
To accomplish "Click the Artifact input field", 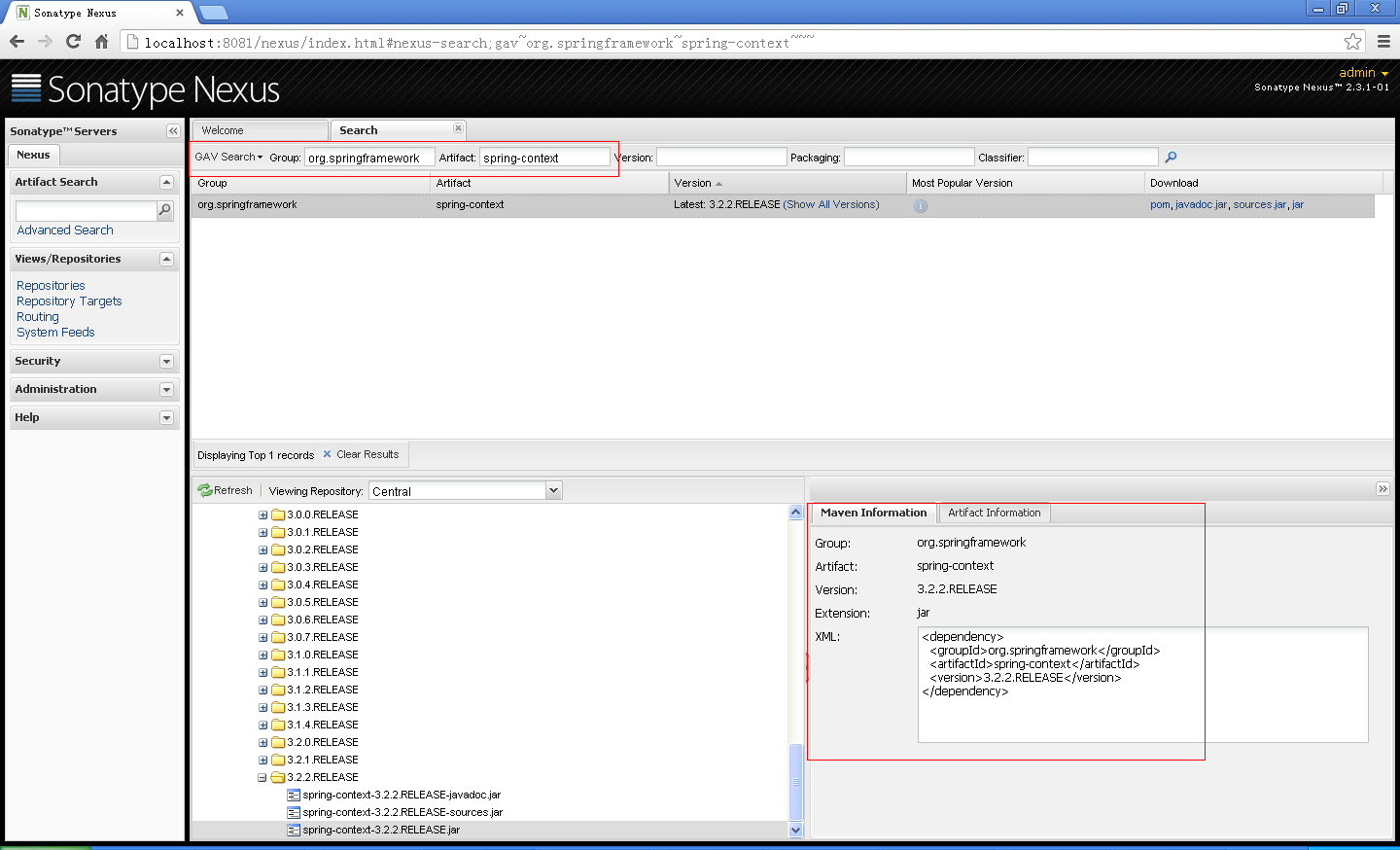I will [x=544, y=157].
